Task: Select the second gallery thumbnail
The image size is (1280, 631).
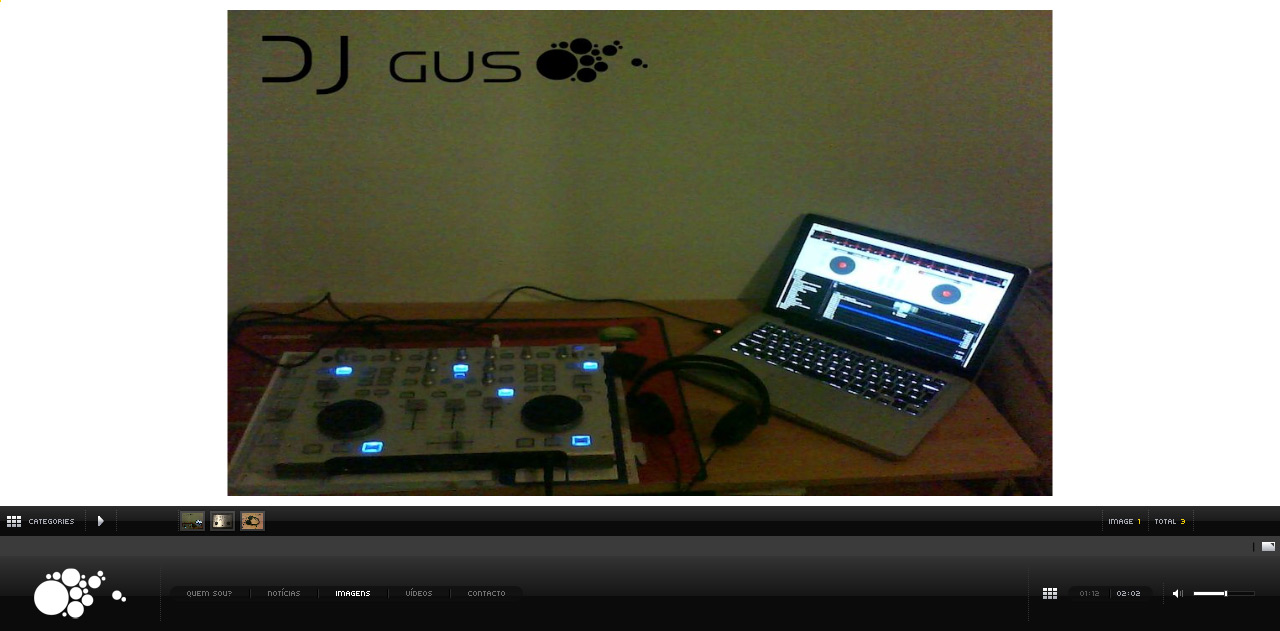Action: 222,521
